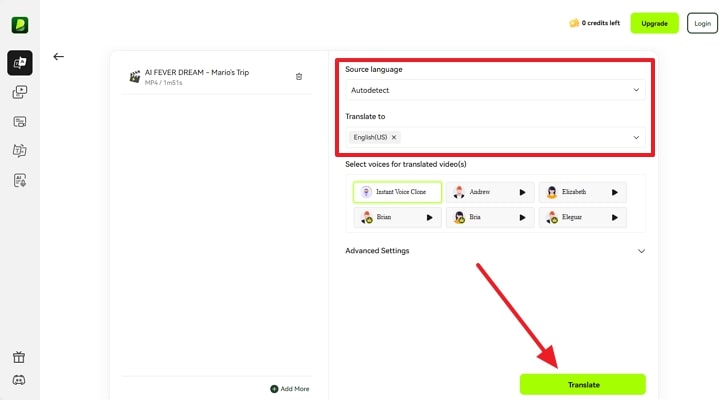This screenshot has width=725, height=400.
Task: Open the AI voice tool sidebar icon
Action: [20, 180]
